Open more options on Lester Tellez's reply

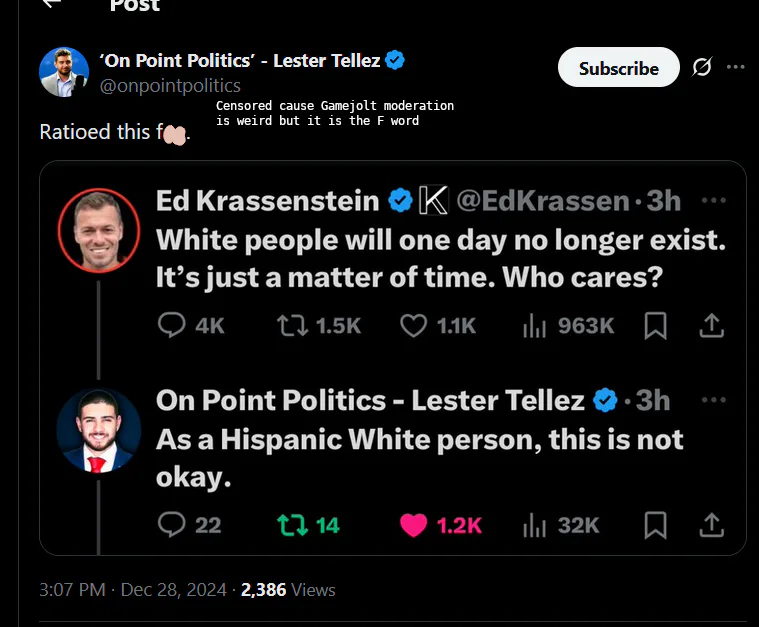point(713,400)
